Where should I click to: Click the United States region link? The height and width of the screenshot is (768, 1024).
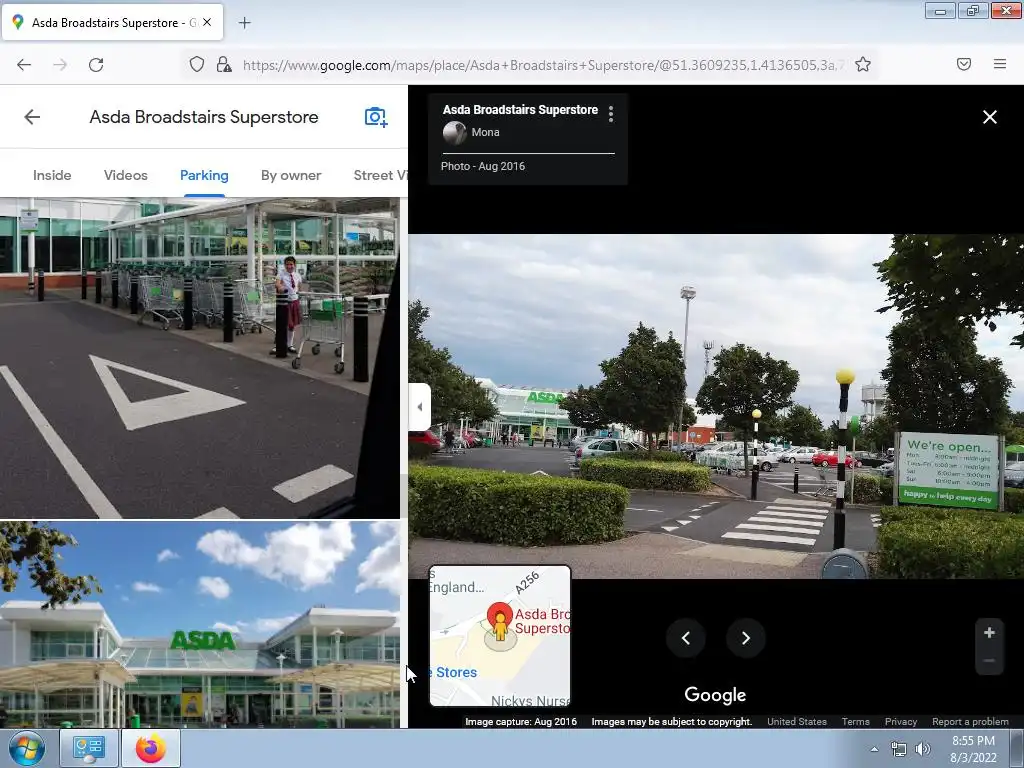point(797,722)
